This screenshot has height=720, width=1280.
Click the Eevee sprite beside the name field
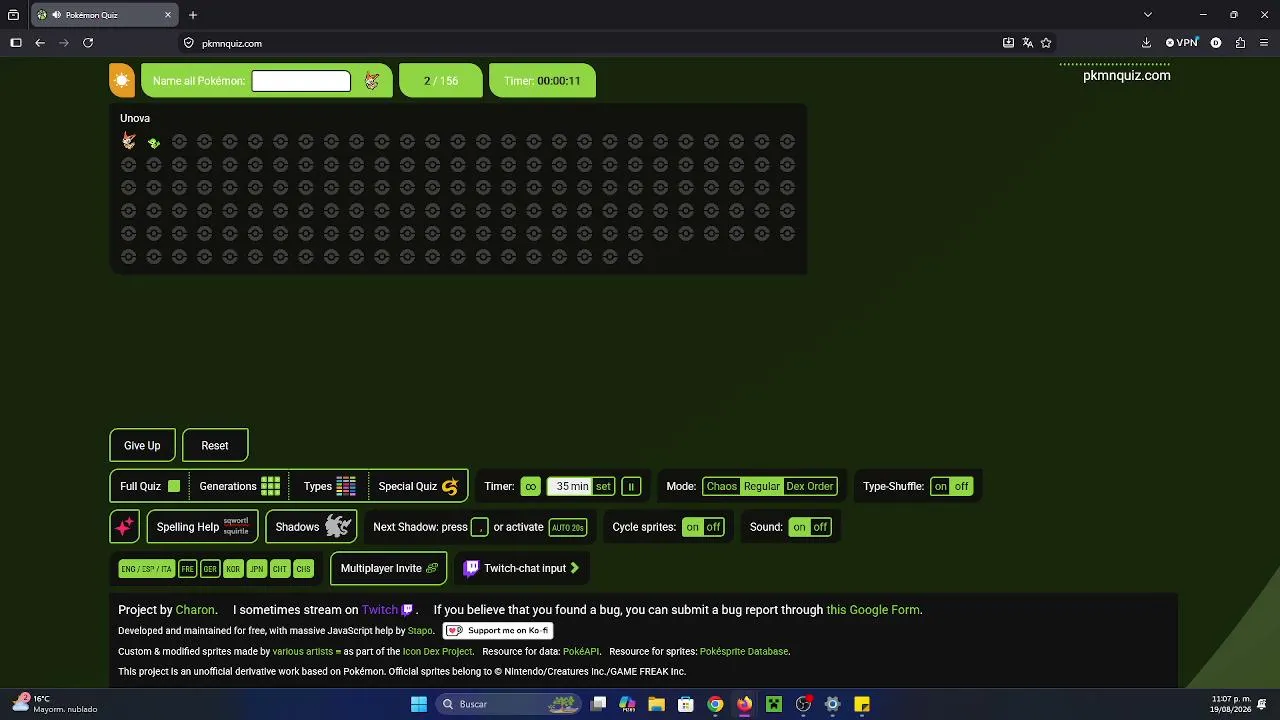(372, 81)
